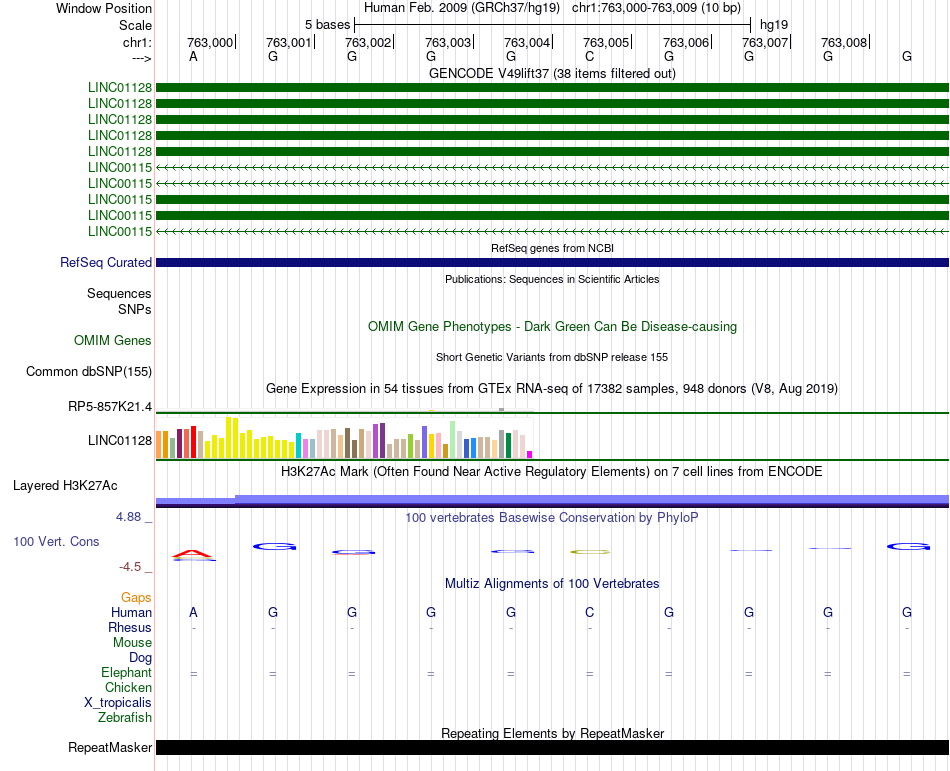Open the RefSeq genes from NCBI title
The image size is (950, 771).
pyautogui.click(x=552, y=248)
